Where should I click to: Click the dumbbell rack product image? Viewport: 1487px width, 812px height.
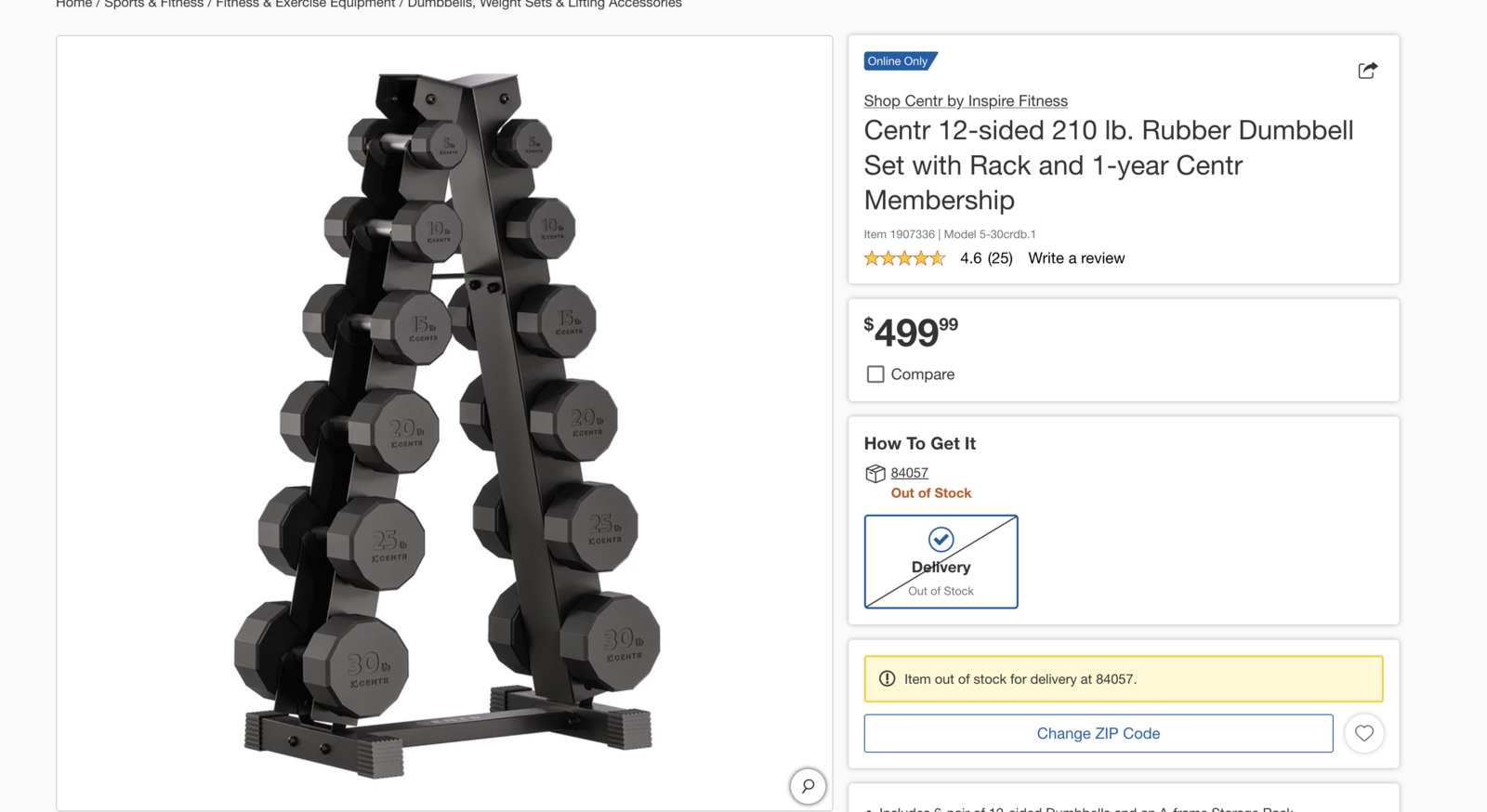click(444, 423)
